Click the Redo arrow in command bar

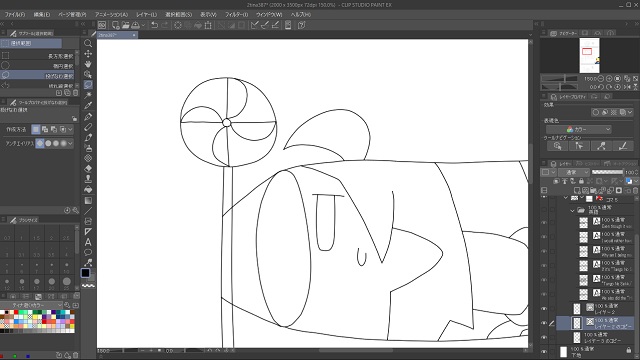pos(164,25)
